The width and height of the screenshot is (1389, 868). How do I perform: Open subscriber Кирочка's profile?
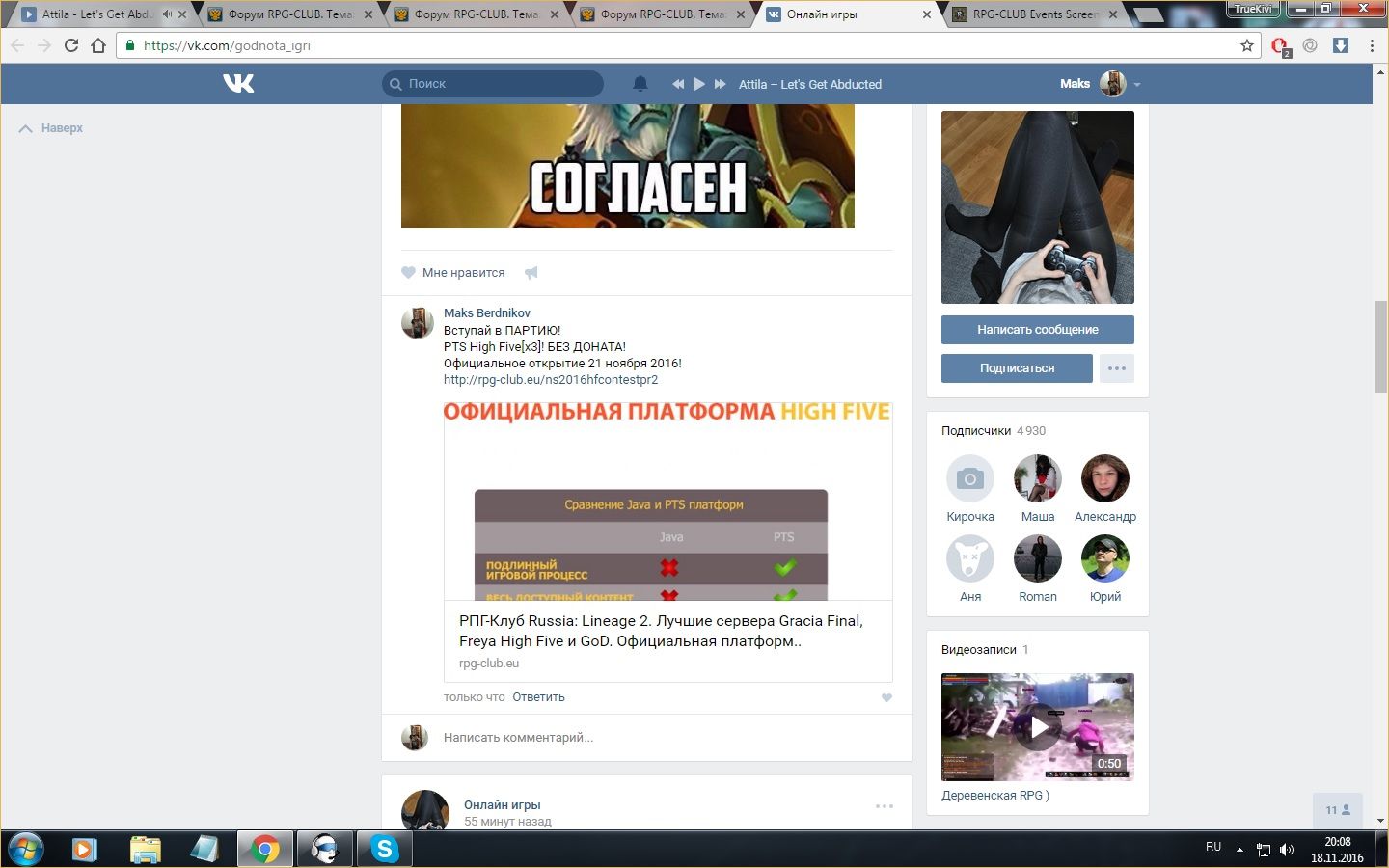pos(970,489)
